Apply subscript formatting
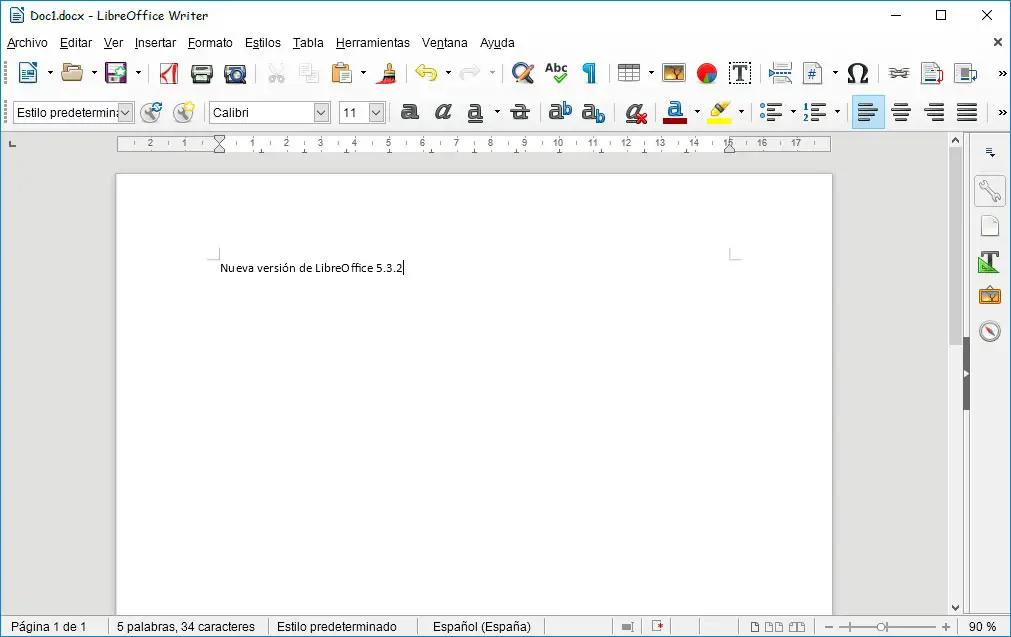 pos(593,113)
